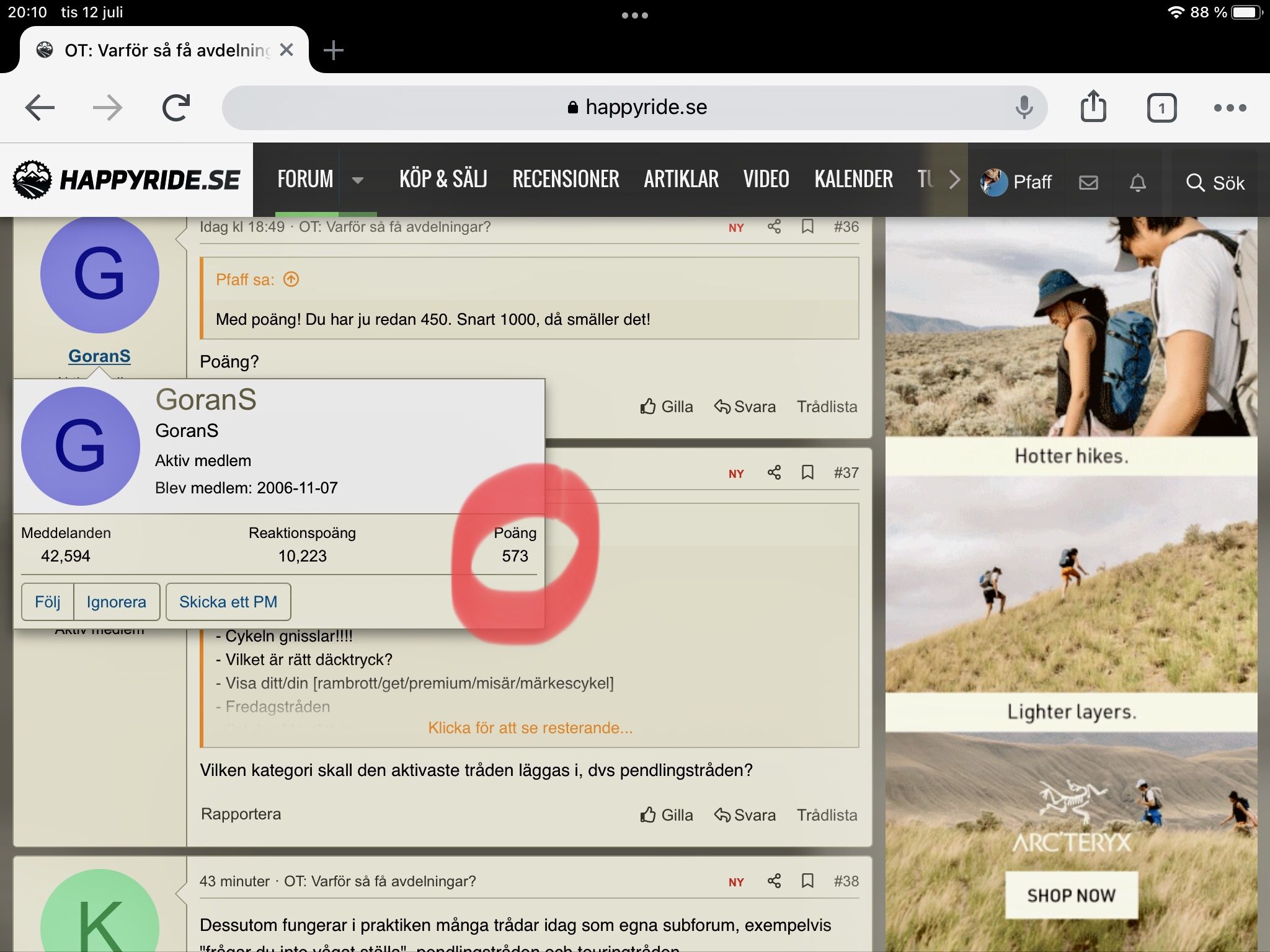Open notifications bell
Screen dimensions: 1270x952
(x=1138, y=182)
